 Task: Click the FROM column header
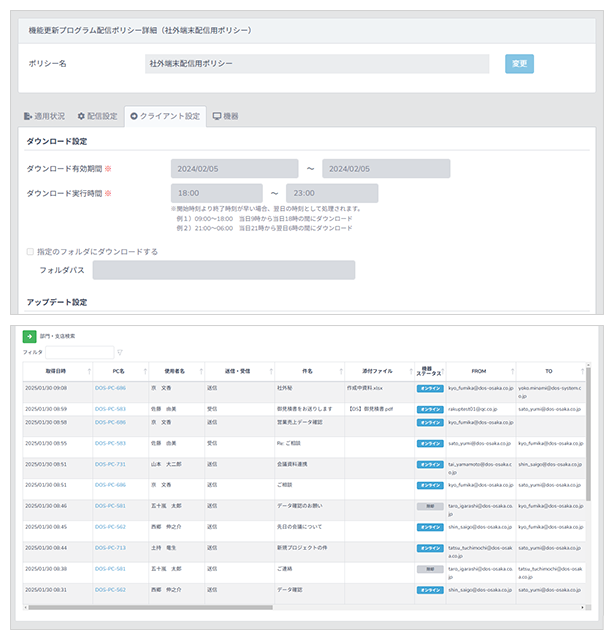pyautogui.click(x=479, y=371)
